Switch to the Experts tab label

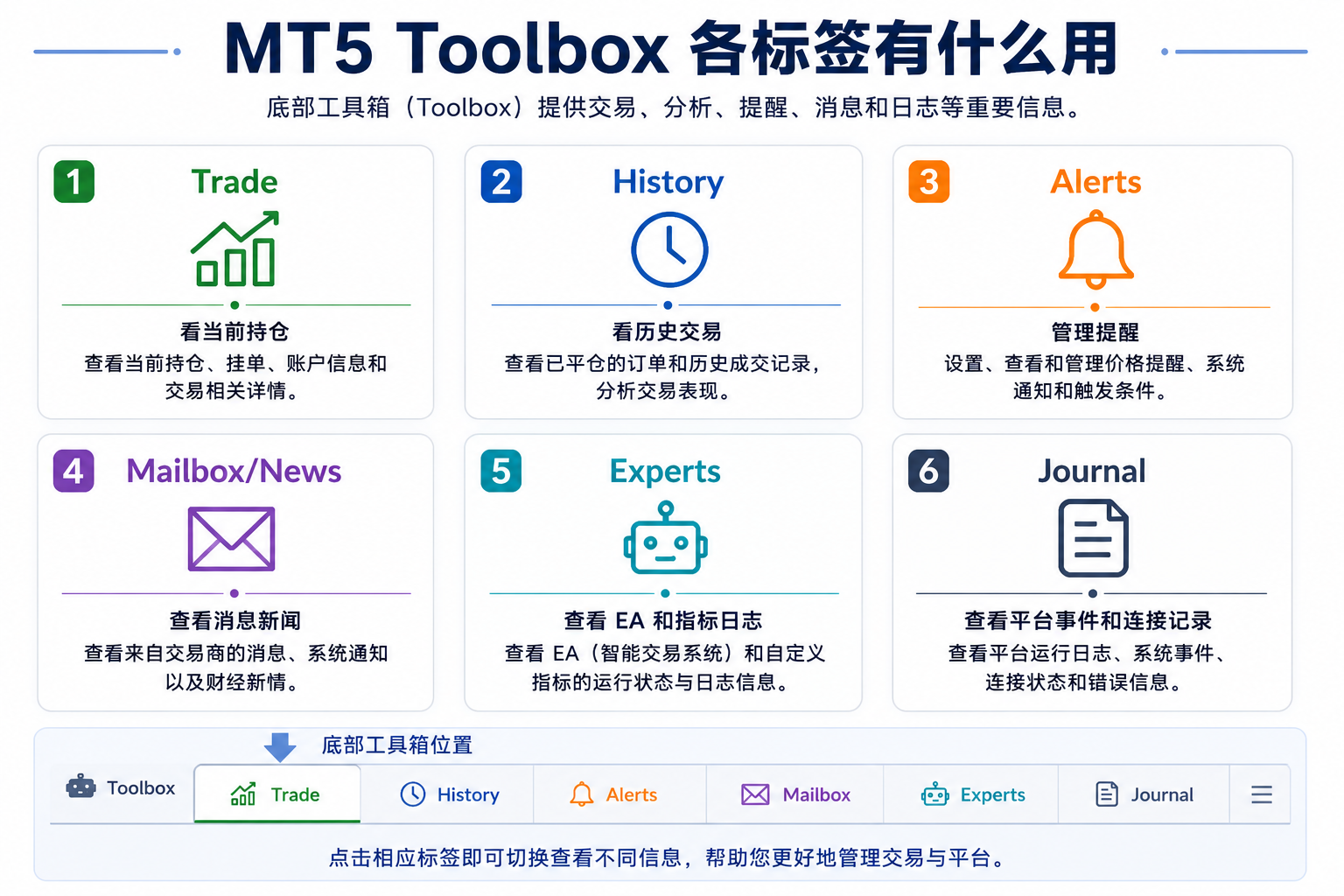pyautogui.click(x=993, y=794)
